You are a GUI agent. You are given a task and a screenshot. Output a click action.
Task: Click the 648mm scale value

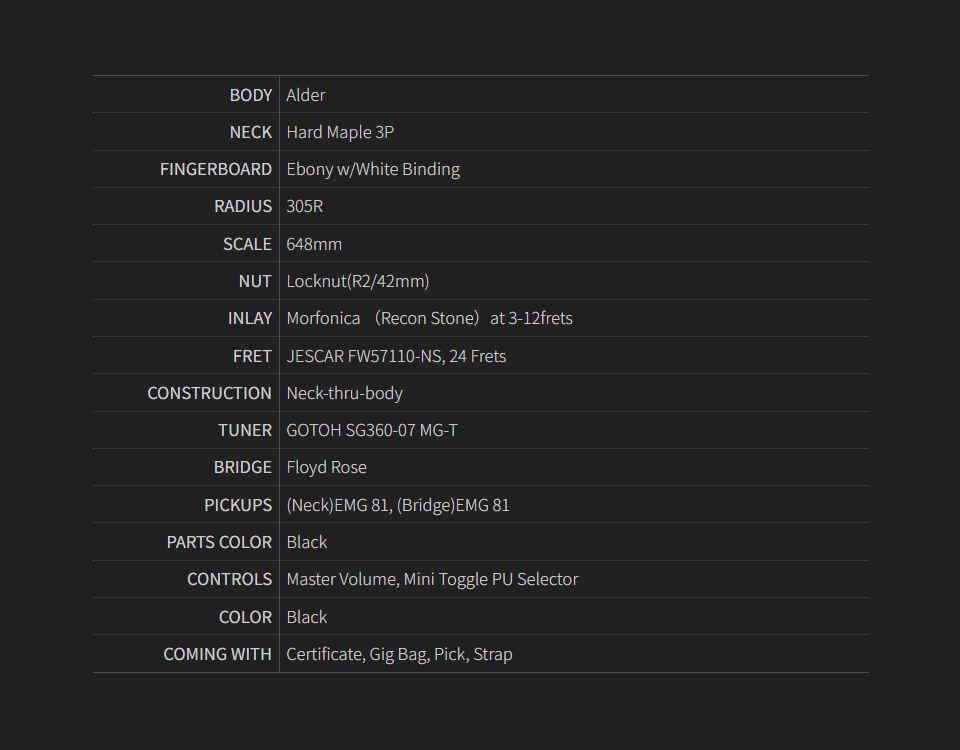[x=314, y=244]
